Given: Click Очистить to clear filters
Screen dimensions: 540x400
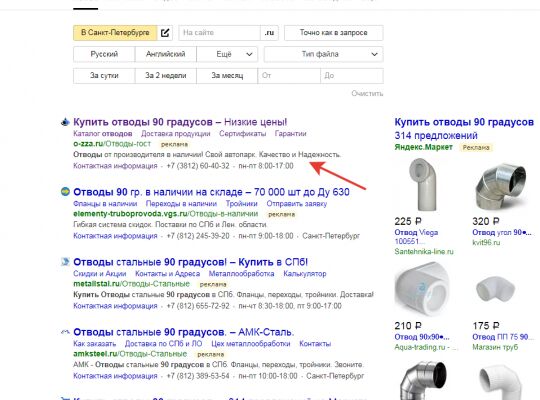Looking at the screenshot, I should click(x=367, y=93).
